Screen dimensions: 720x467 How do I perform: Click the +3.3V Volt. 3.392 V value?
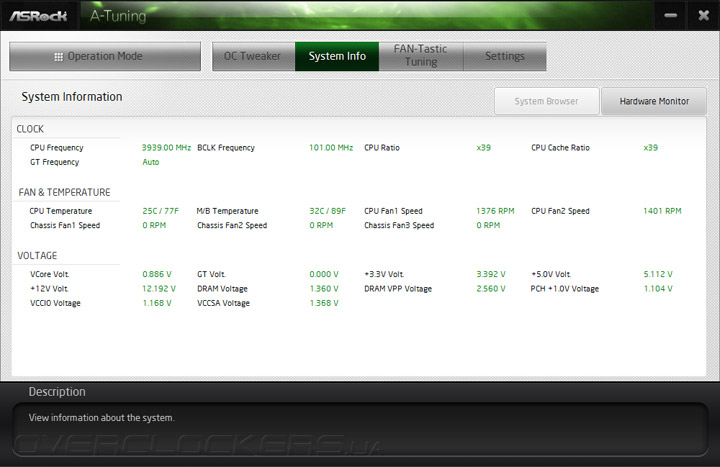(491, 274)
